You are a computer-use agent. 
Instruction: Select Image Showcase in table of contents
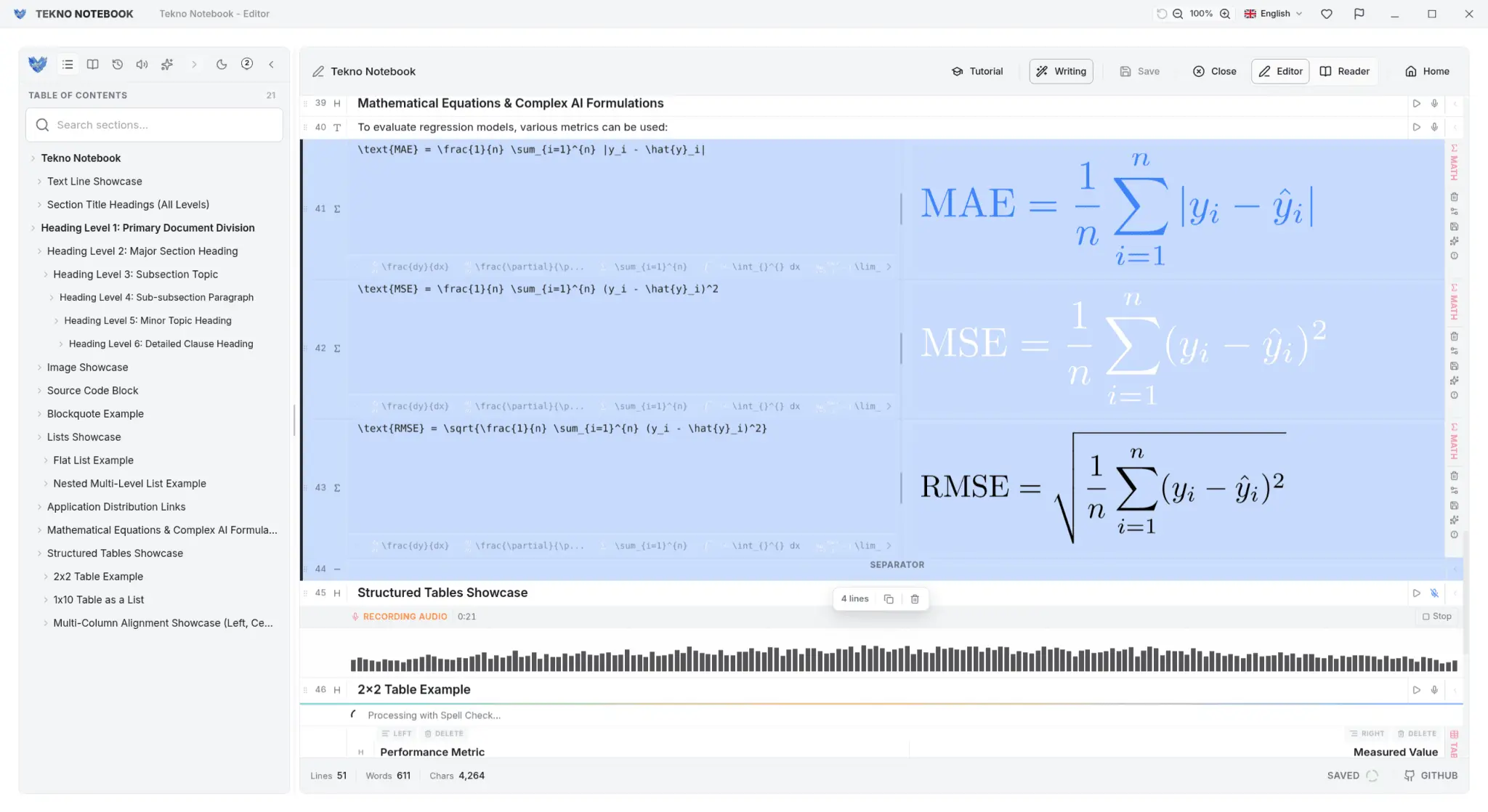point(87,368)
